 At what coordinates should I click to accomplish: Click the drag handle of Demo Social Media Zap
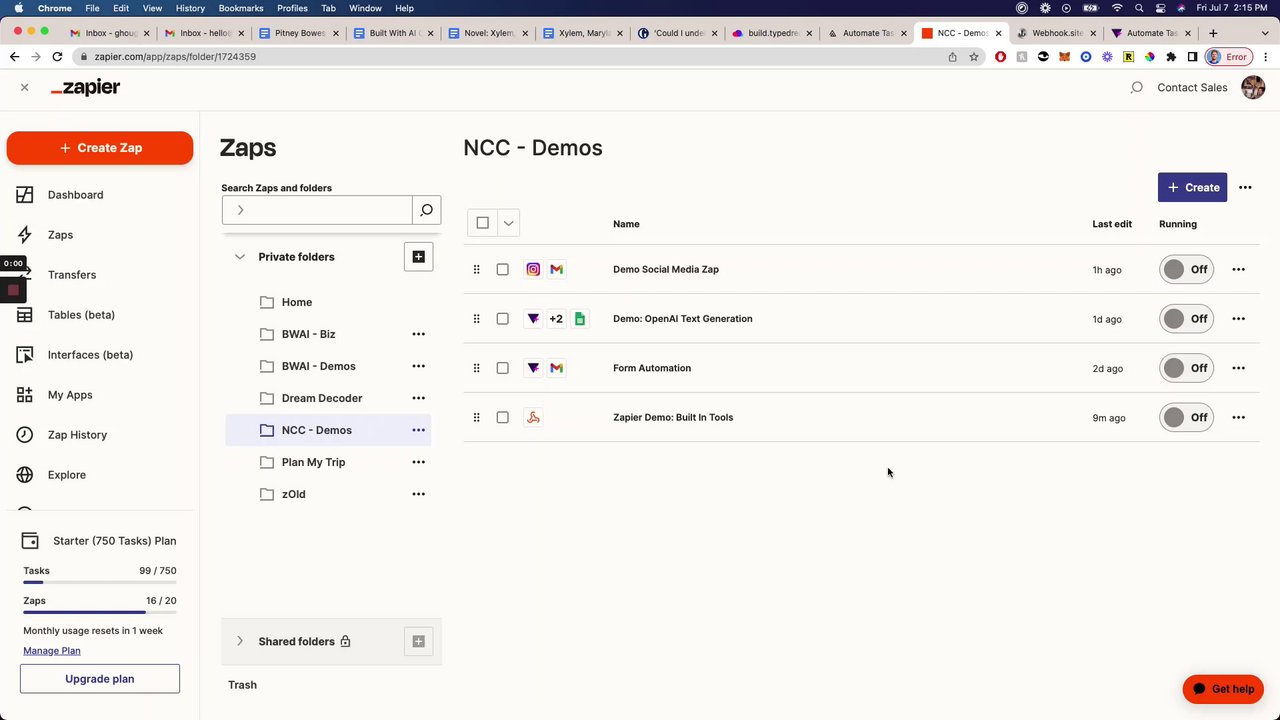[x=476, y=269]
